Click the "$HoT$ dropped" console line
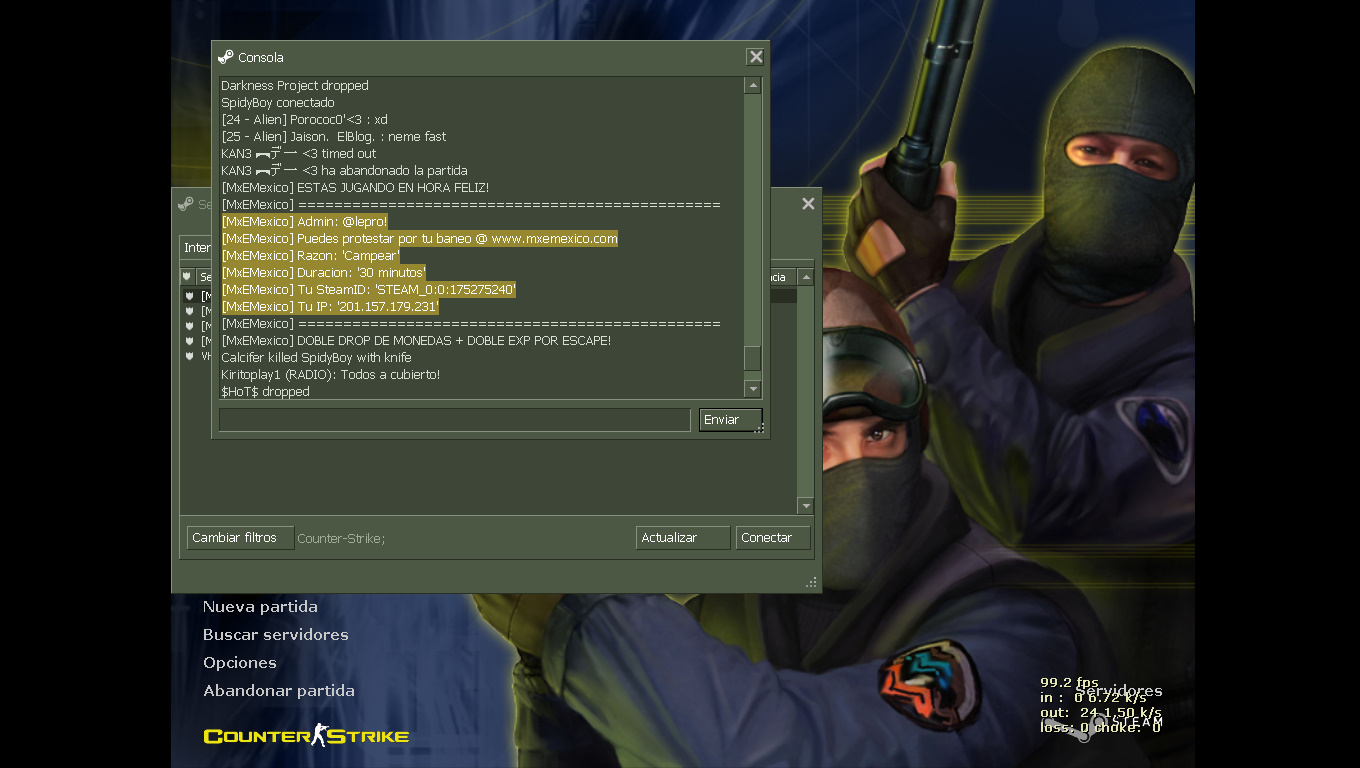 pyautogui.click(x=265, y=392)
